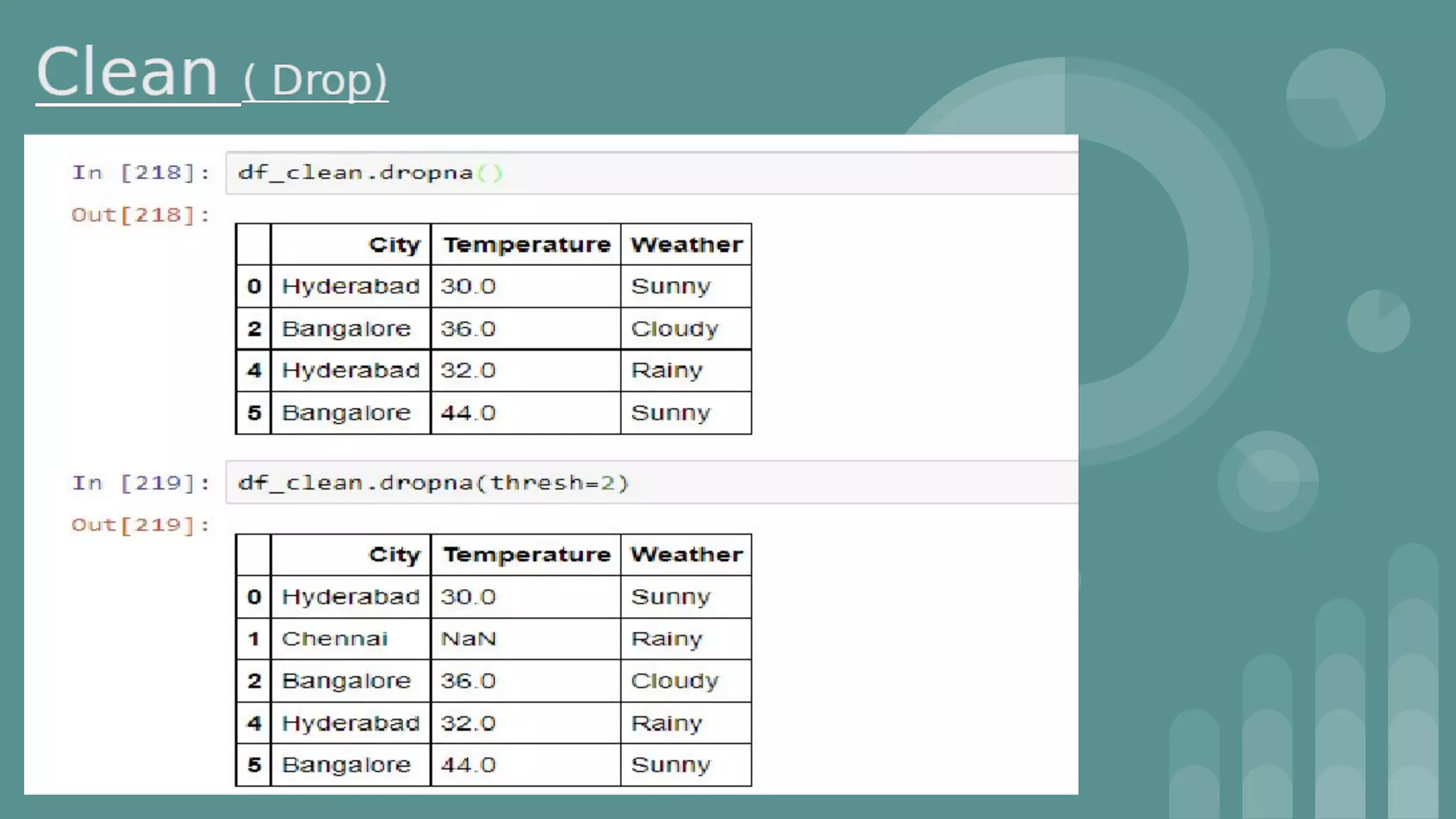1456x819 pixels.
Task: Click the Cloudy cell in first table
Action: [x=675, y=328]
